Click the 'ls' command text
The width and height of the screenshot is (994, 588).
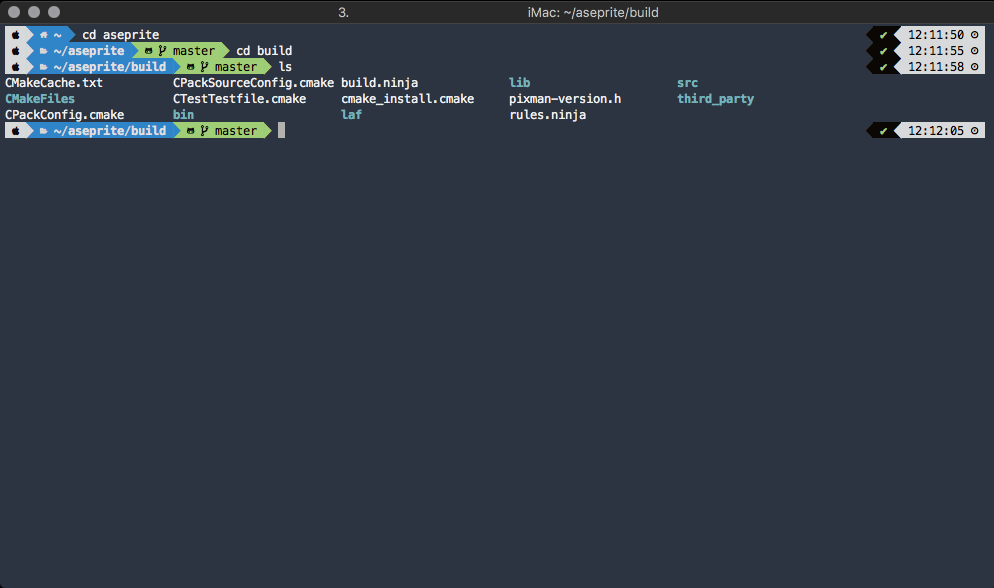click(285, 67)
